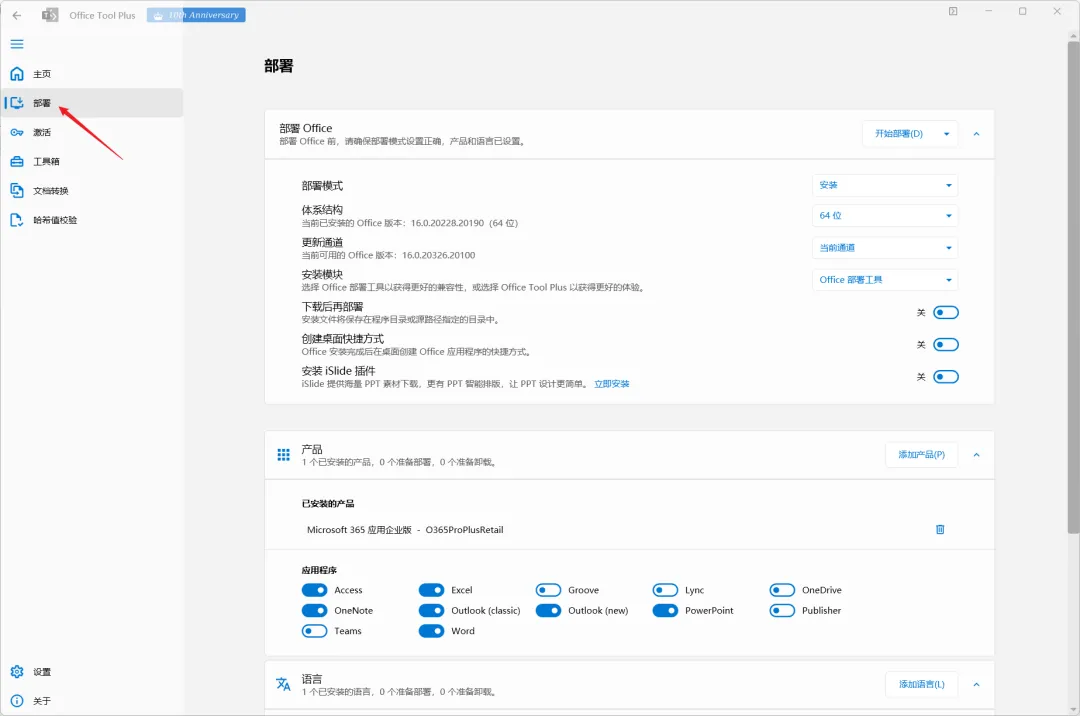Toggle the 下载后再部署 switch
1080x716 pixels.
tap(946, 313)
